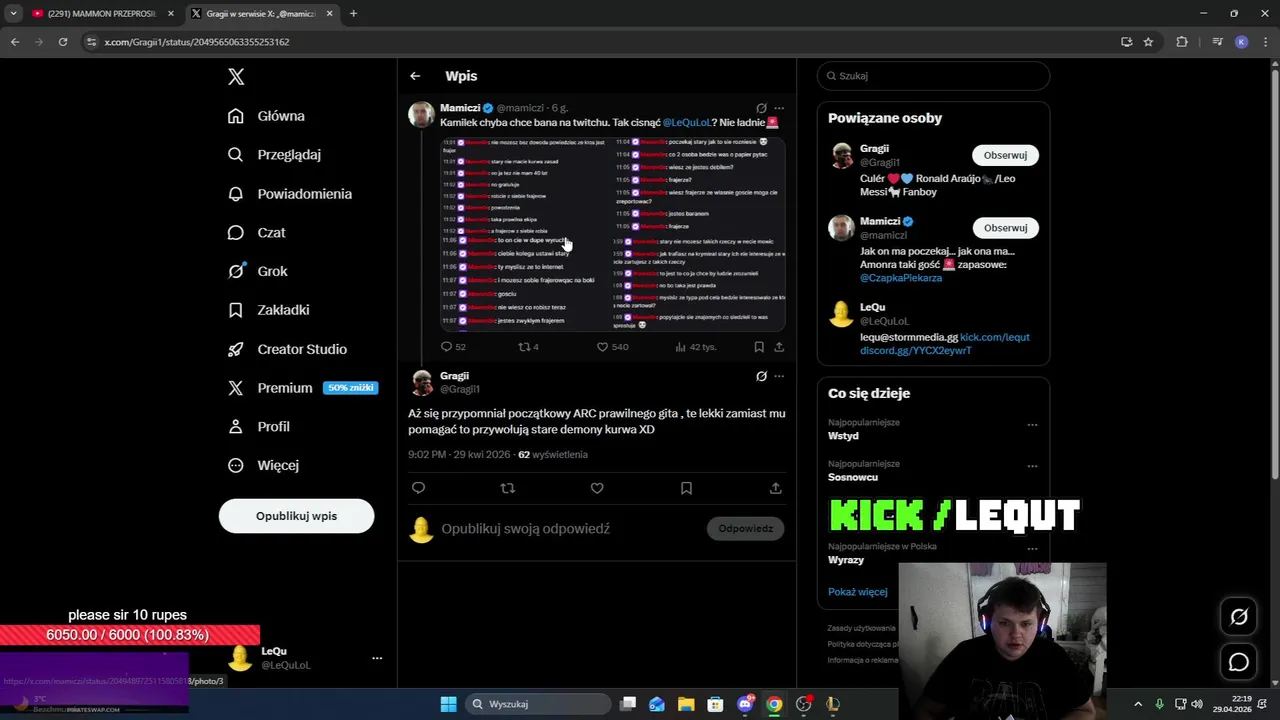
Task: Open more options on Gragii's post
Action: click(x=779, y=376)
